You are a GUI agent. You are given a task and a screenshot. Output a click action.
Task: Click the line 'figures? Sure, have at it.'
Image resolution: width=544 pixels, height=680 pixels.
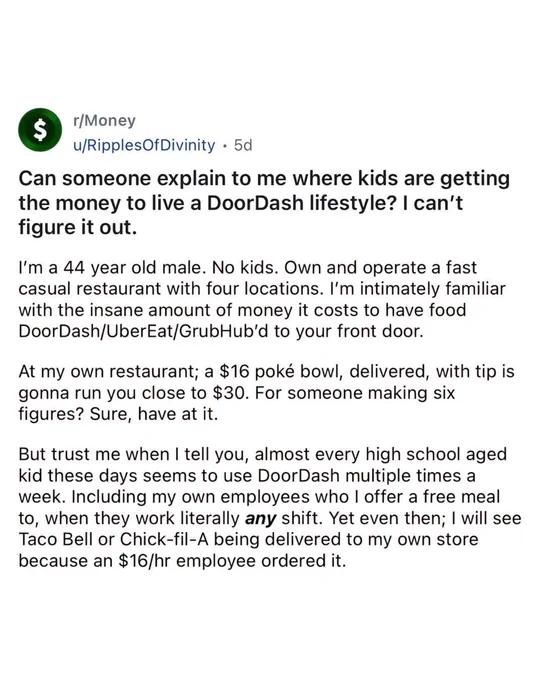click(x=118, y=414)
